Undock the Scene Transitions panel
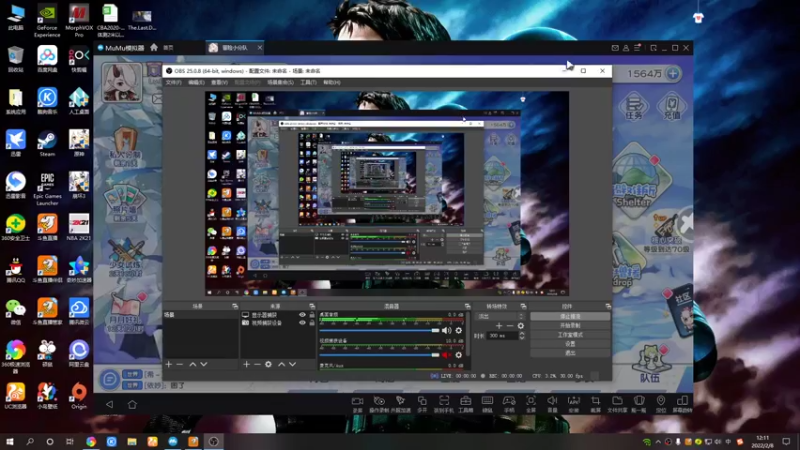The height and width of the screenshot is (450, 800). (x=523, y=306)
